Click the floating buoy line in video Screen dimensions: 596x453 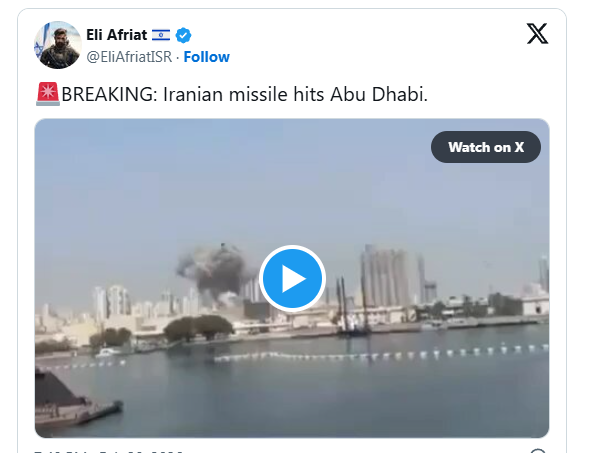[380, 353]
